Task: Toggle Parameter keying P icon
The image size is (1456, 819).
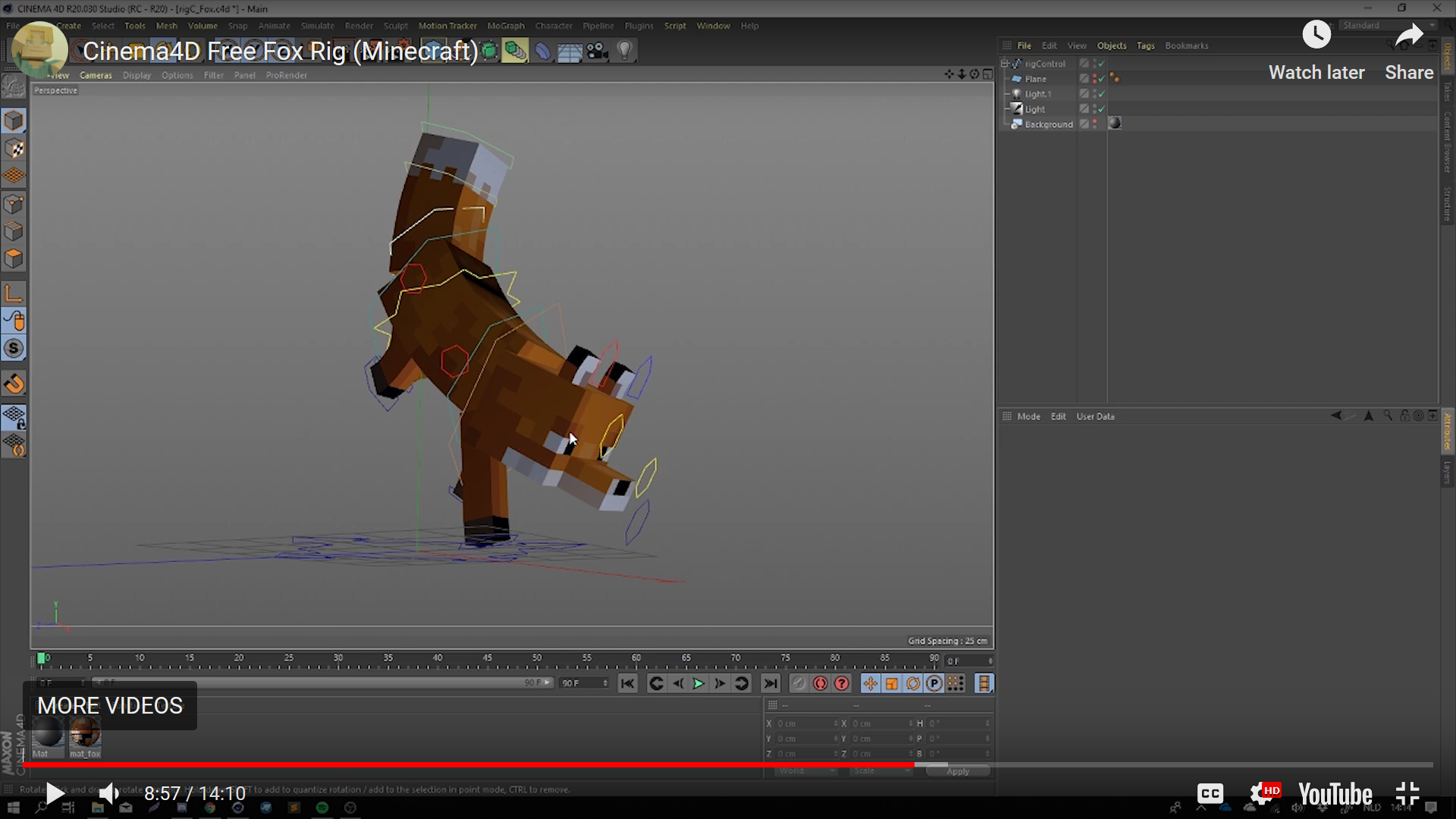Action: (x=934, y=683)
